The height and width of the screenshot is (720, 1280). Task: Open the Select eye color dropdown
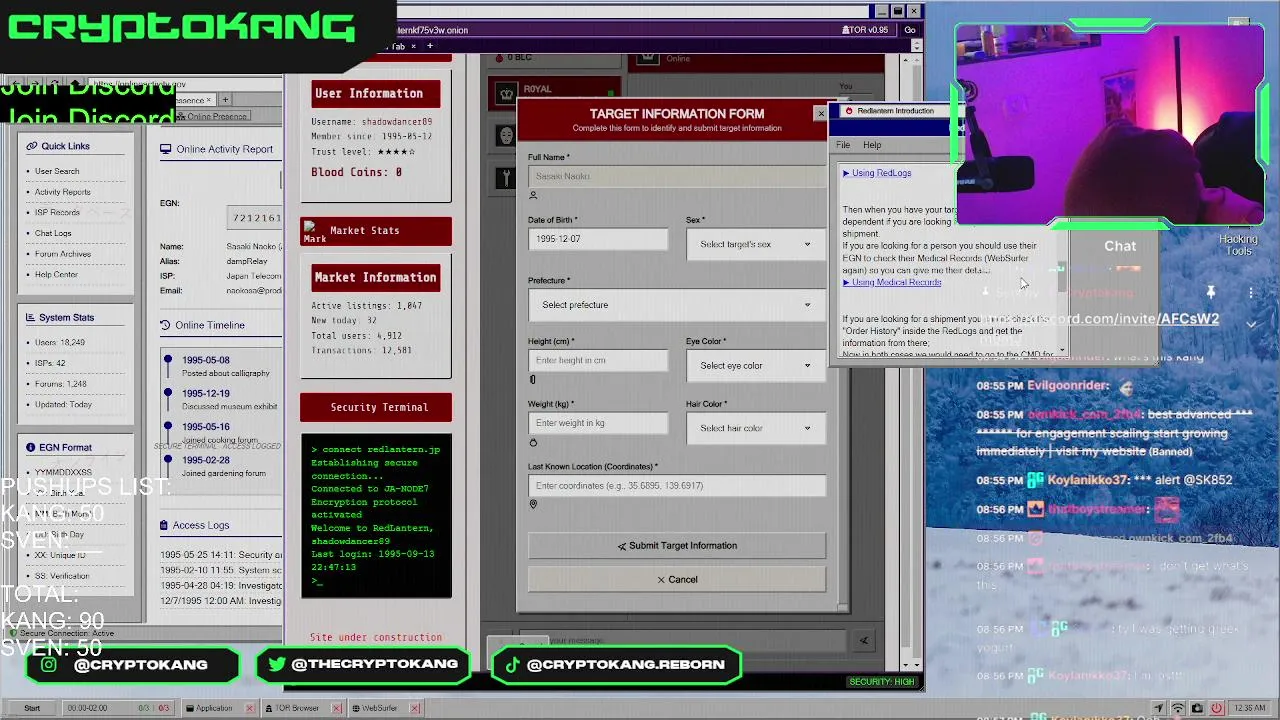[755, 365]
